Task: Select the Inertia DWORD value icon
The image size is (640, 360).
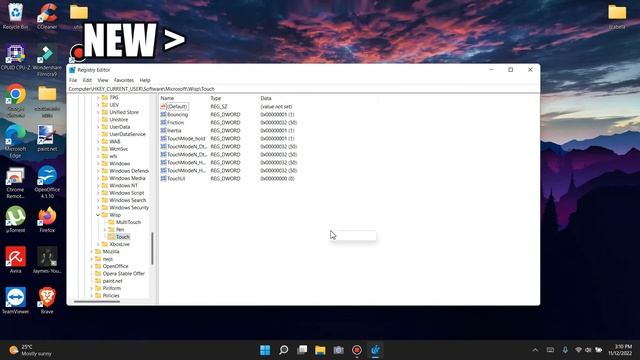Action: pyautogui.click(x=163, y=131)
